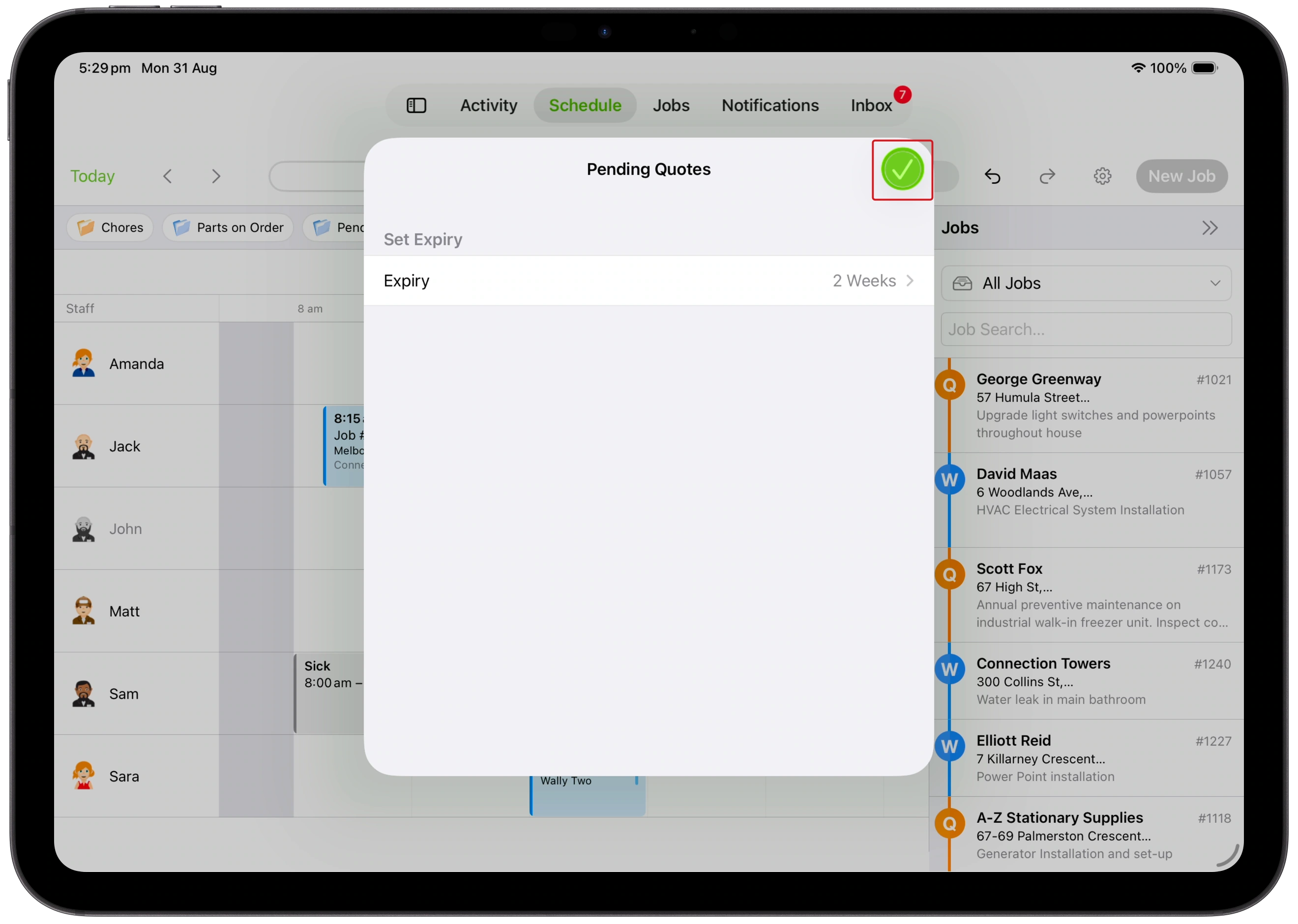Confirm with the green checkmark button

point(901,170)
